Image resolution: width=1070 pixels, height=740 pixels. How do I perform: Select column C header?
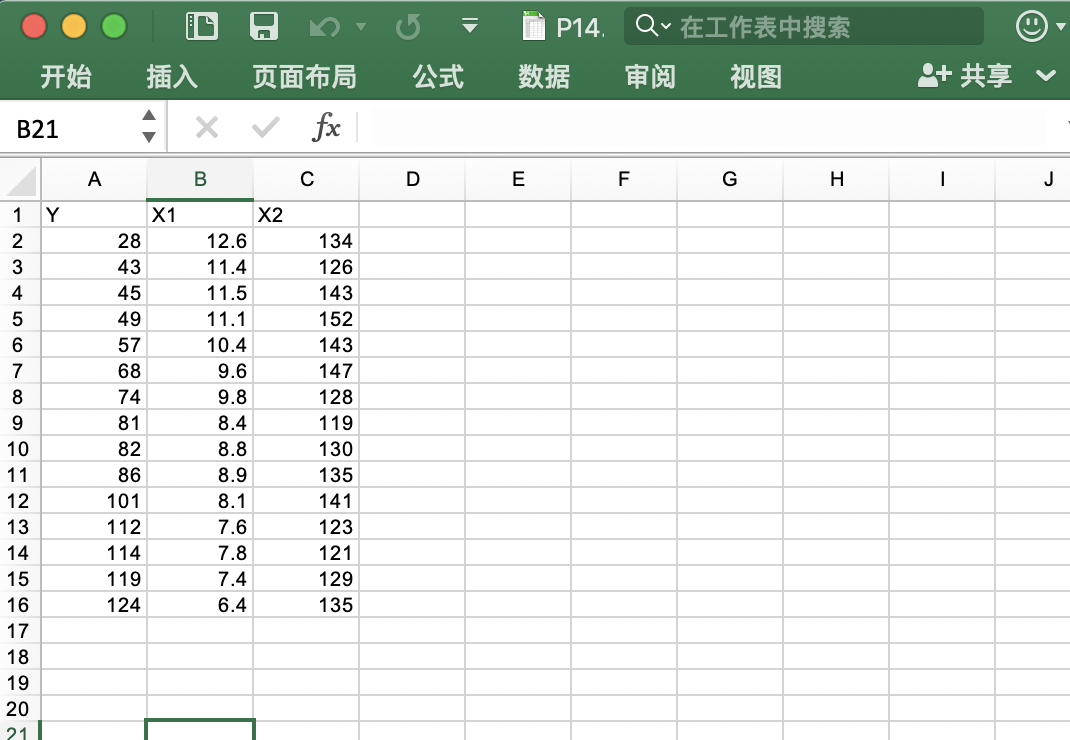(306, 180)
